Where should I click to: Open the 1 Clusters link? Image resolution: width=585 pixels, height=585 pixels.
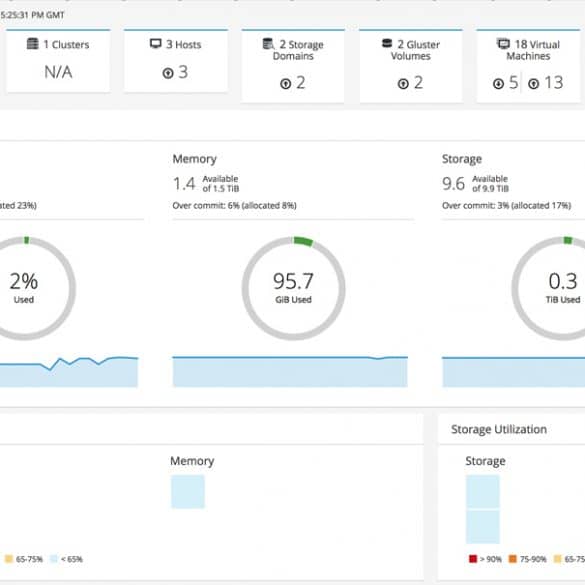pyautogui.click(x=66, y=44)
